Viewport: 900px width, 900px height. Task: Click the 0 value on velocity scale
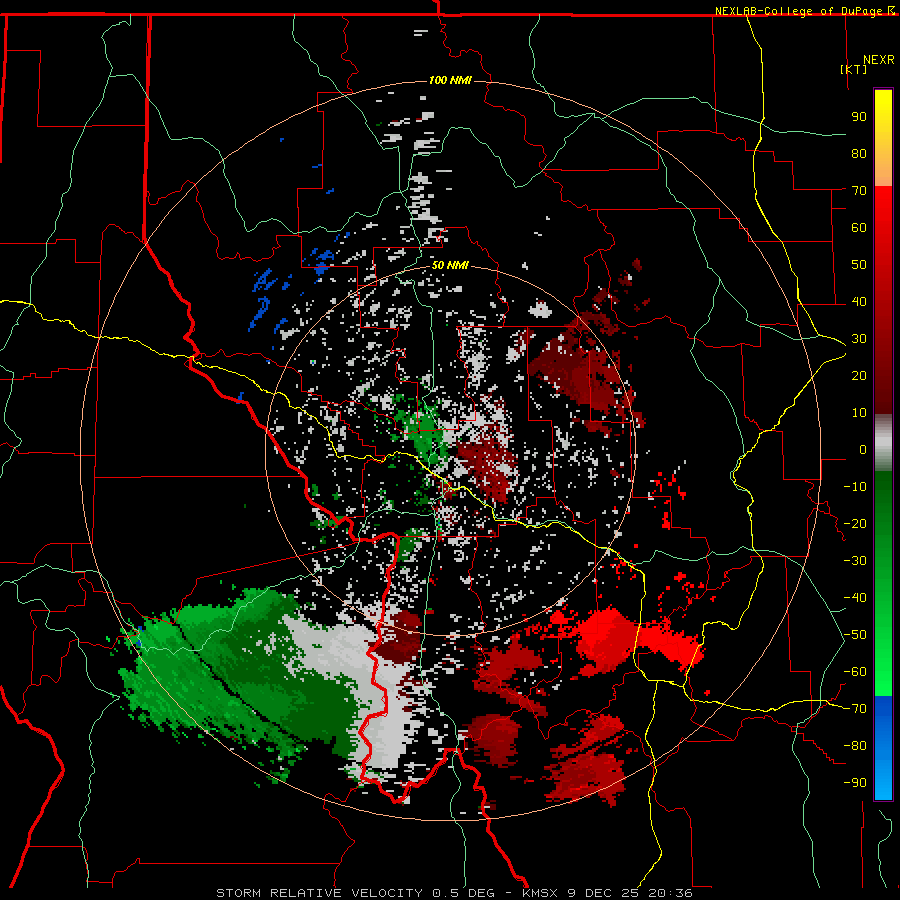pos(863,450)
